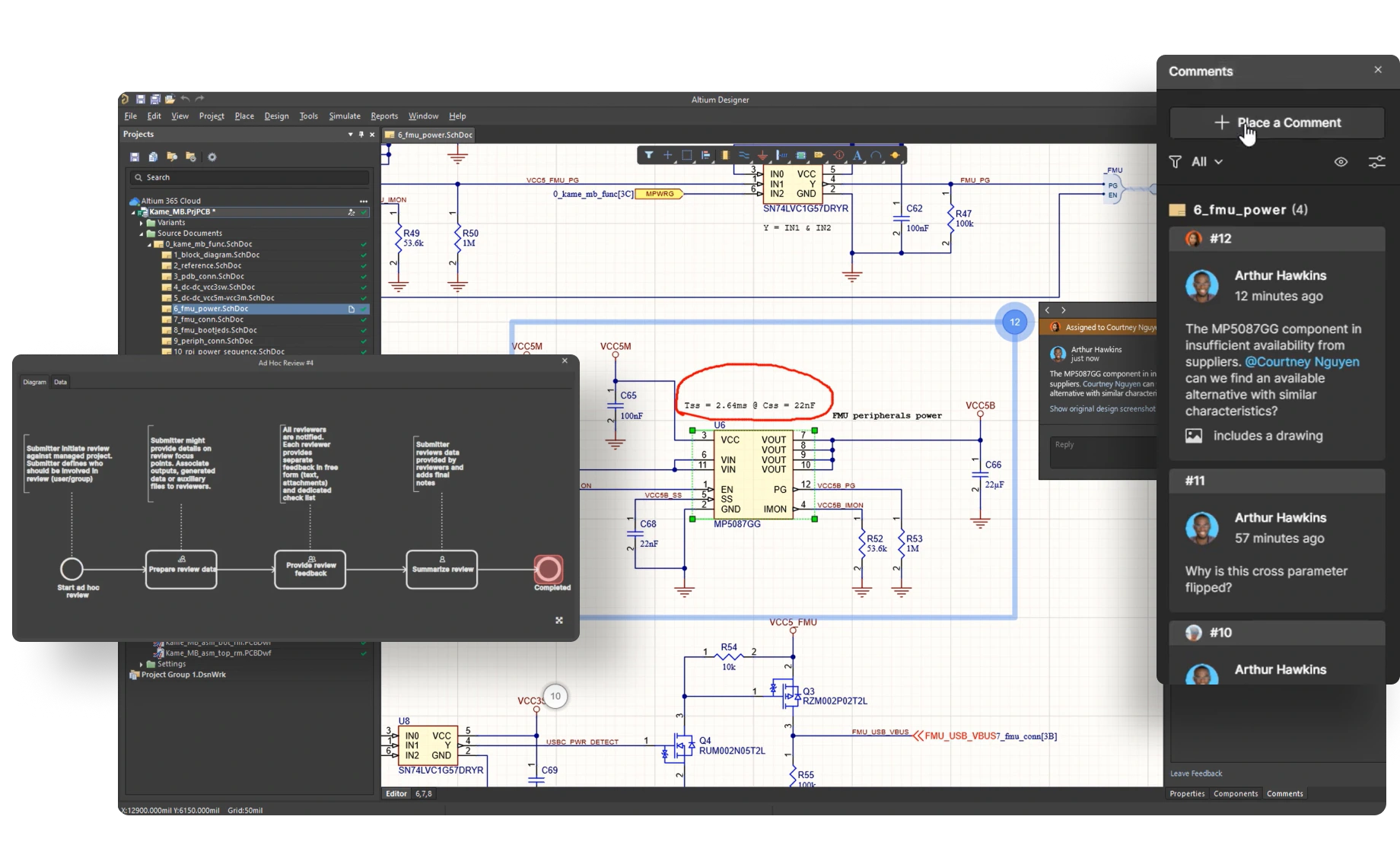Image resolution: width=1400 pixels, height=864 pixels.
Task: Open Comments panel settings sliders icon
Action: pos(1376,162)
